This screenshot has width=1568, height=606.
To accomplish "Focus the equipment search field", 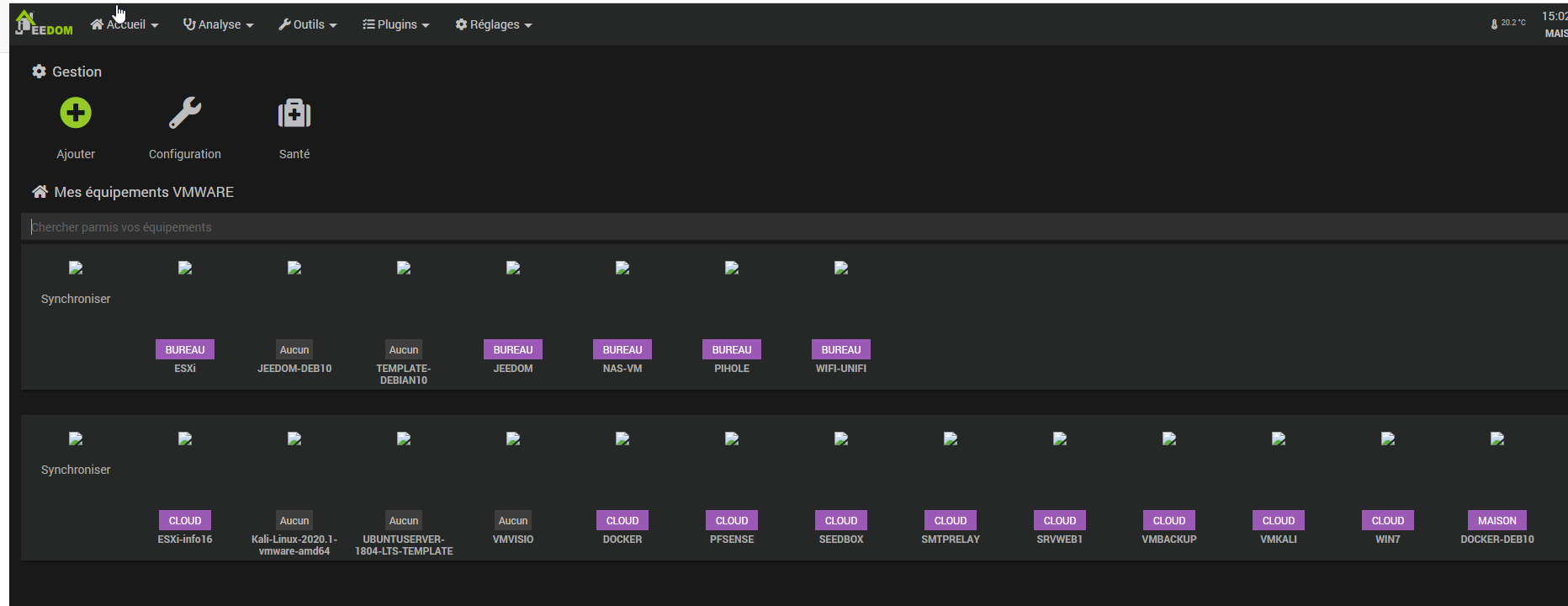I will click(x=794, y=227).
